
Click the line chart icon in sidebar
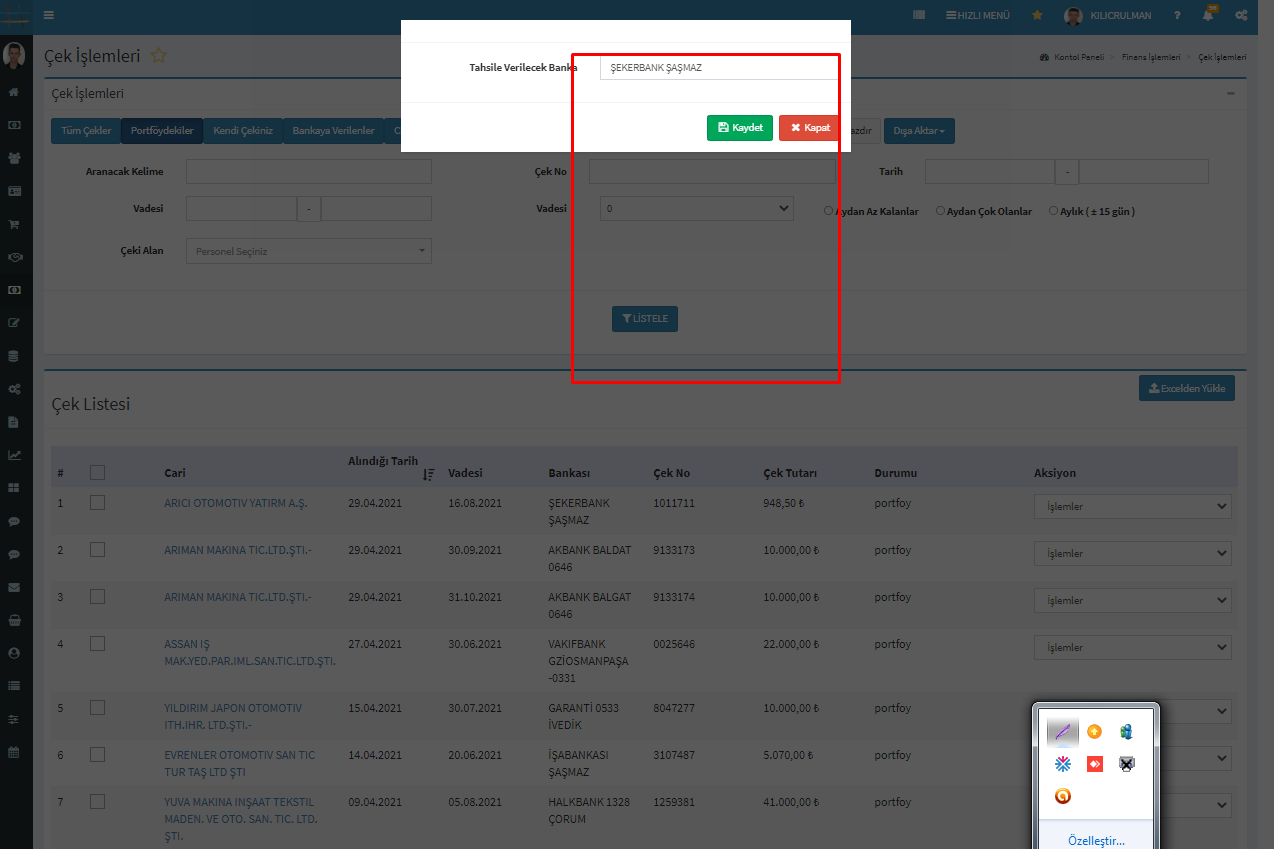point(14,455)
